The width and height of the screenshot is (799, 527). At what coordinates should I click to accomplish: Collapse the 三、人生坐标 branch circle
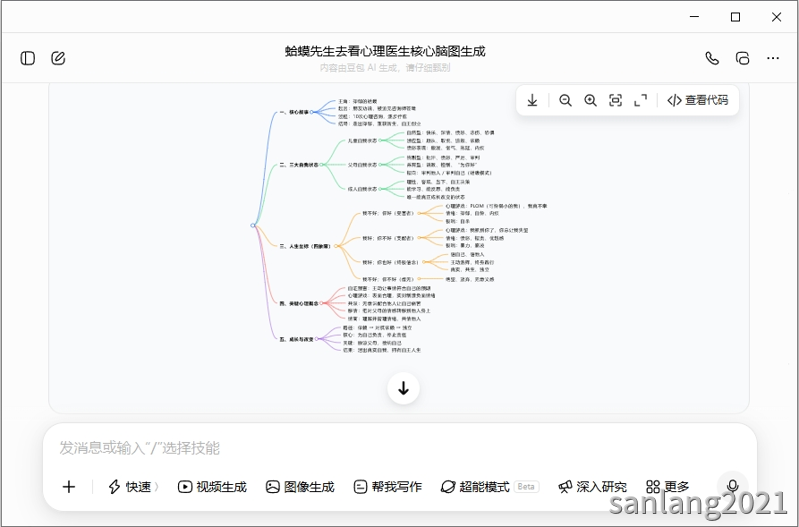tap(335, 246)
